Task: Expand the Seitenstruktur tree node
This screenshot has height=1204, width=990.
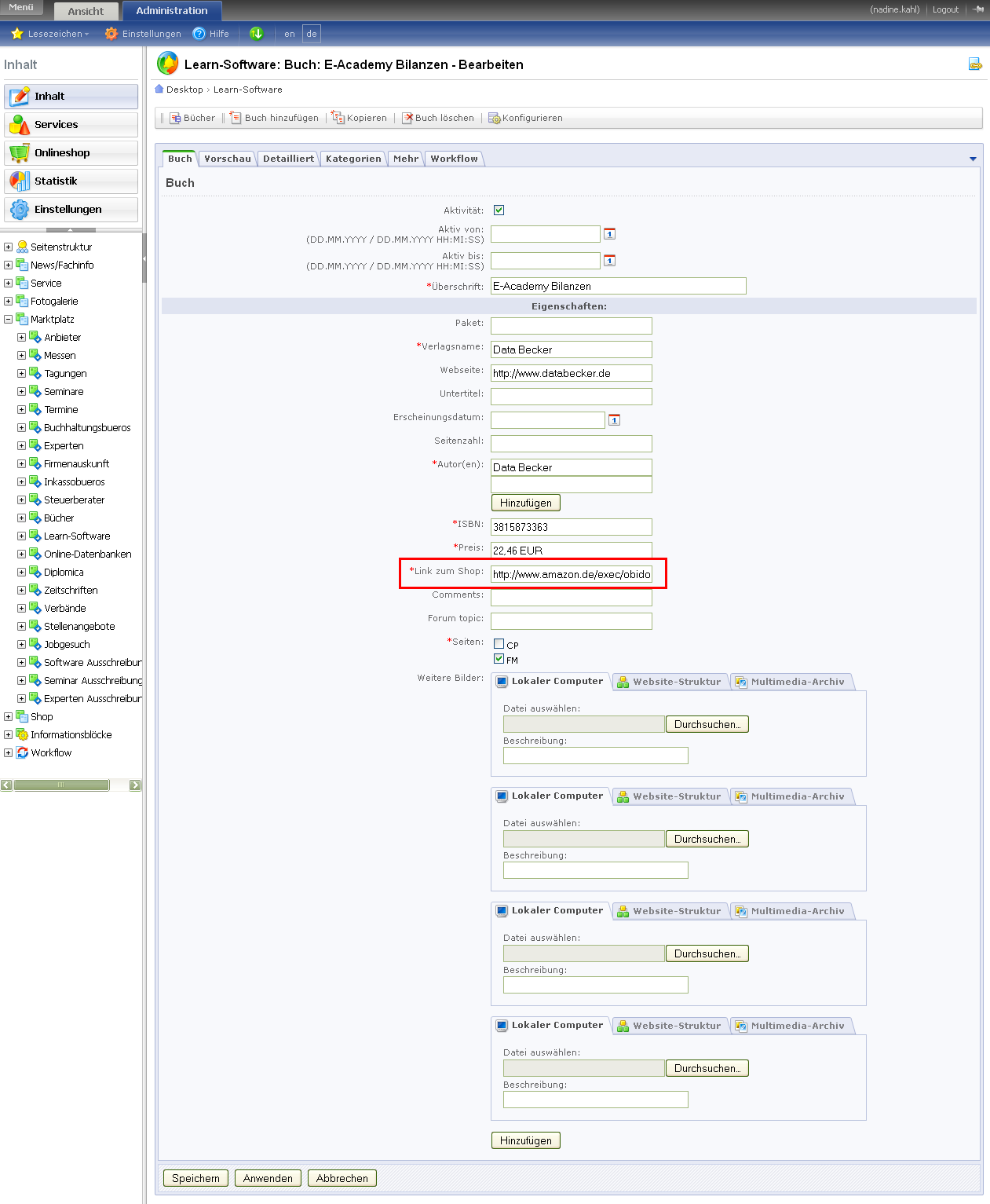Action: pos(8,247)
